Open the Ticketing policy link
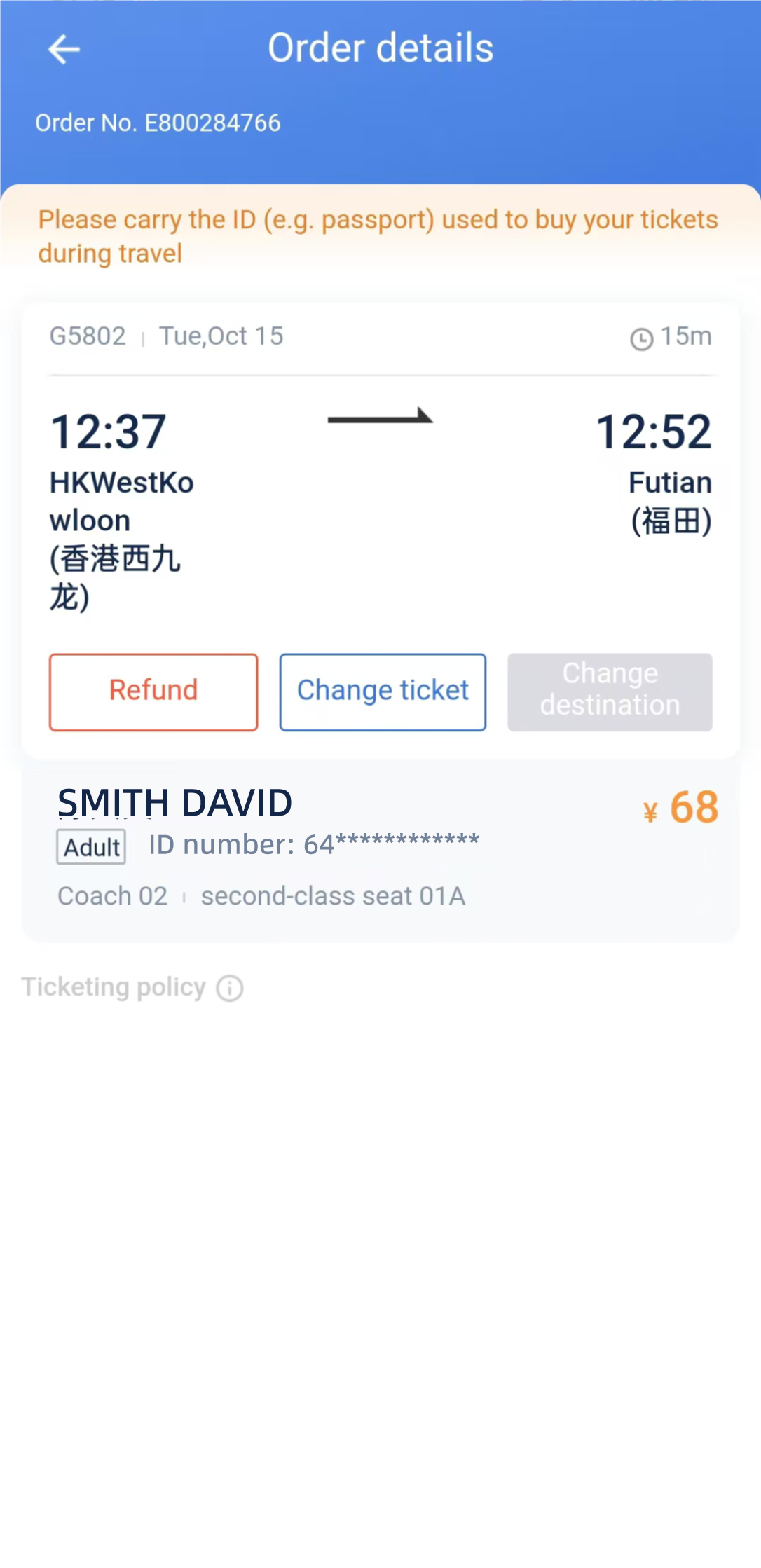Image resolution: width=761 pixels, height=1568 pixels. pyautogui.click(x=114, y=987)
